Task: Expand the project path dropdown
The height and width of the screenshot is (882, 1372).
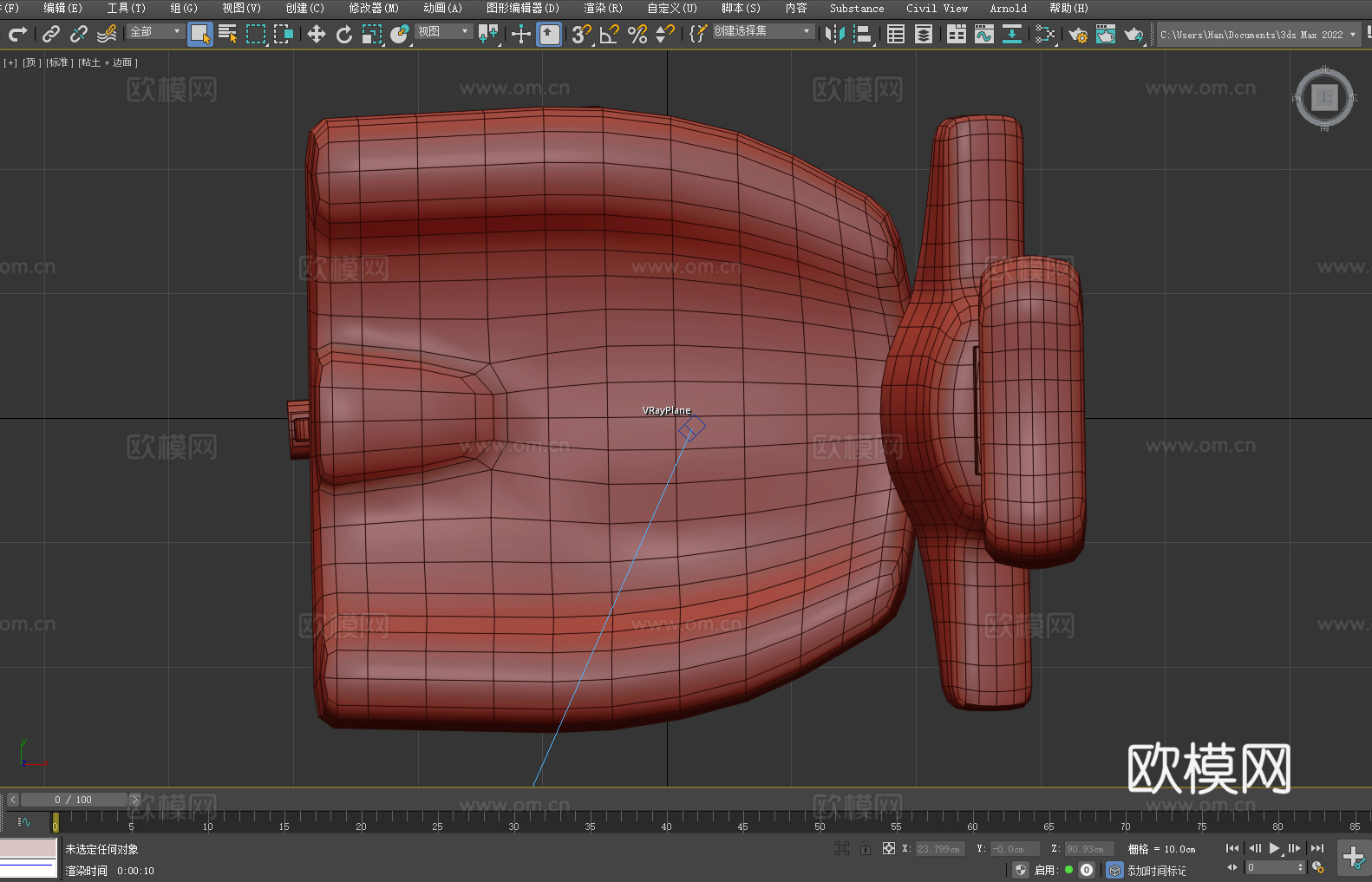Action: point(1352,35)
